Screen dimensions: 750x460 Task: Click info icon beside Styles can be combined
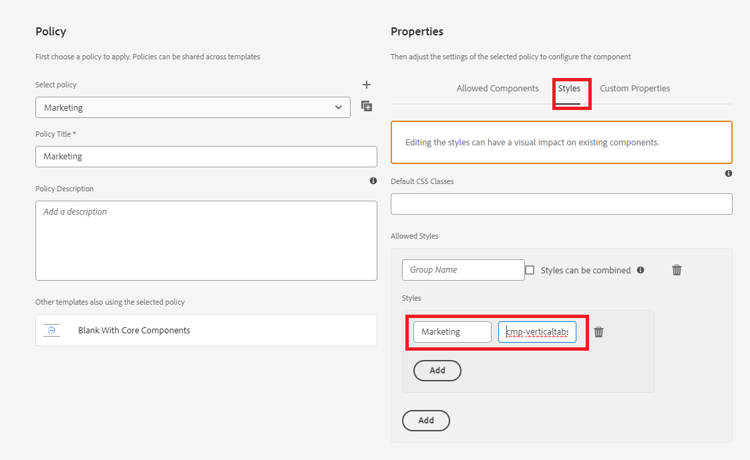(641, 270)
